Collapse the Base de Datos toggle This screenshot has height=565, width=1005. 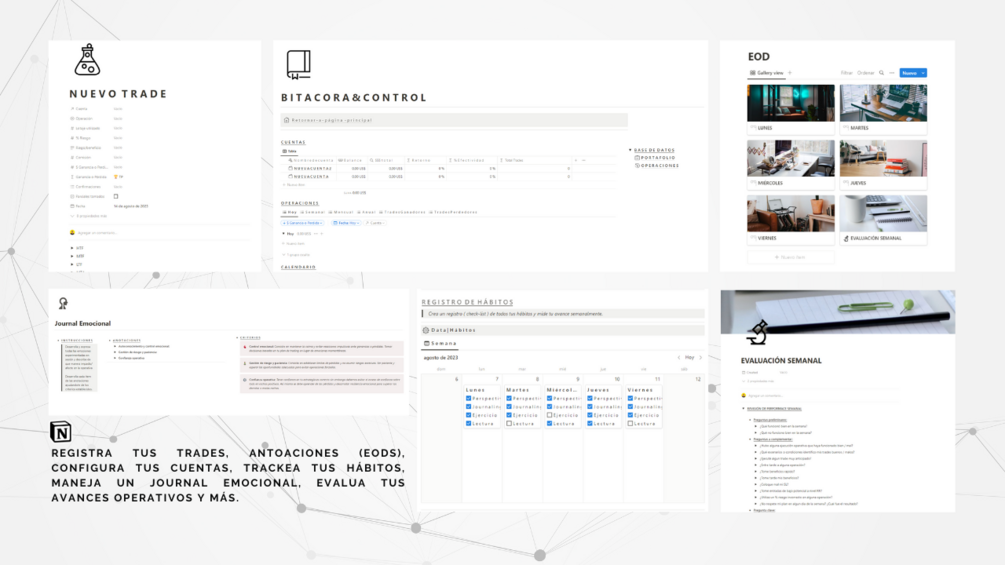630,150
